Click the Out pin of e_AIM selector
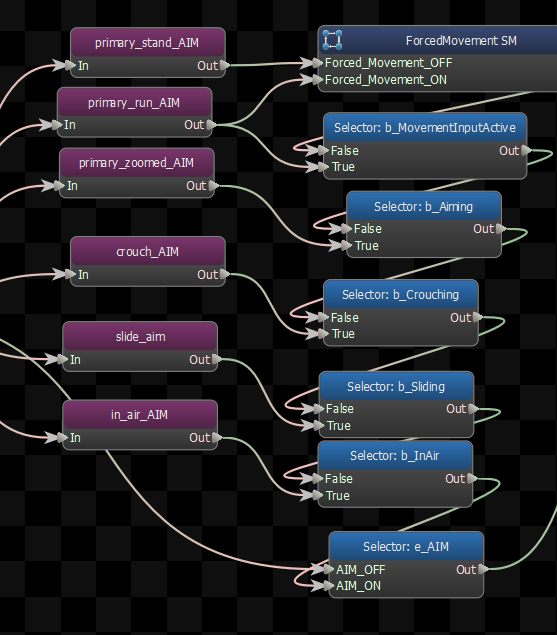The width and height of the screenshot is (557, 635). [483, 569]
